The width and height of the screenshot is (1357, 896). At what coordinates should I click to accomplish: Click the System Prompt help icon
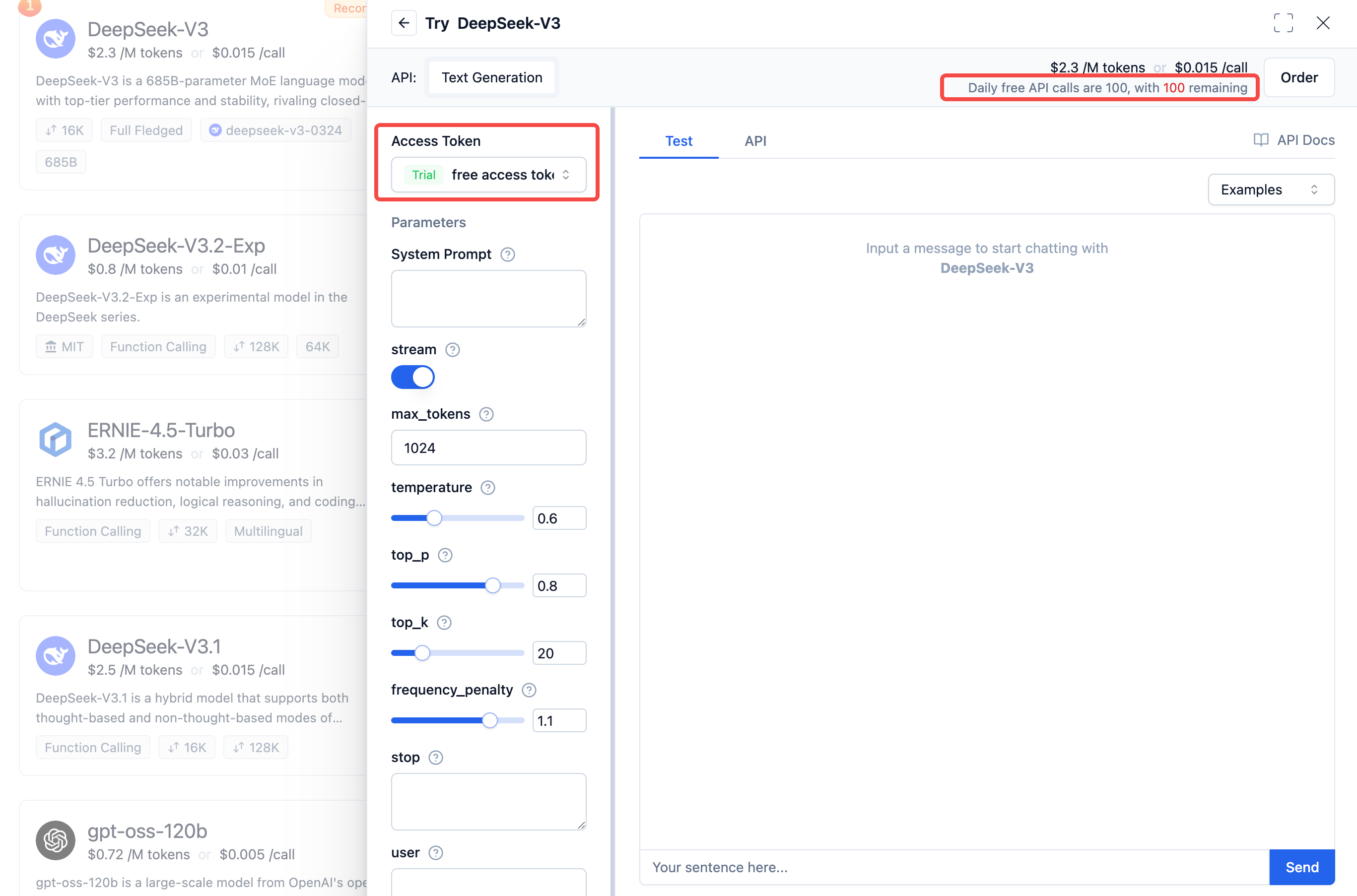pos(507,255)
